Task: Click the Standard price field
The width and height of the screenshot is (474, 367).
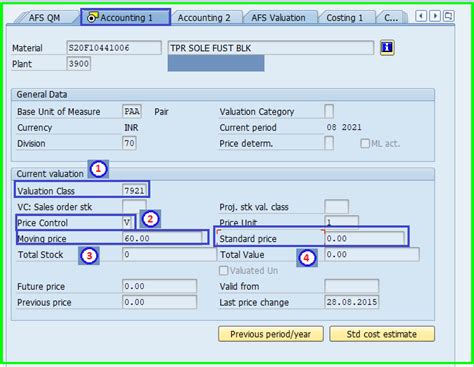Action: tap(364, 238)
